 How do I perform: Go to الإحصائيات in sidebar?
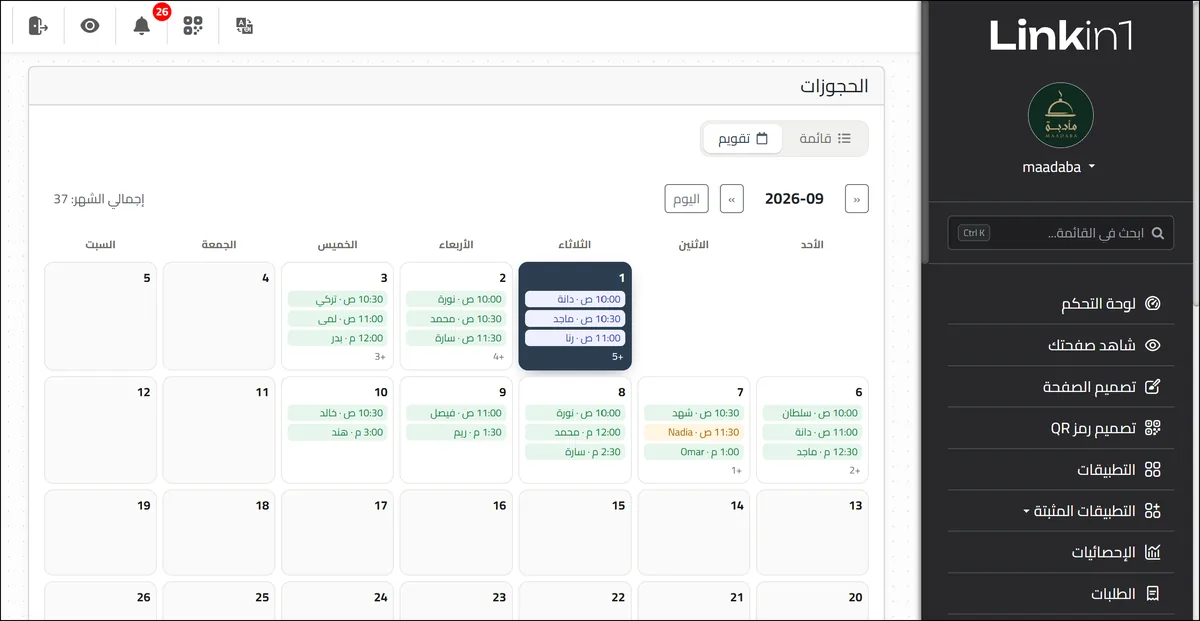[1061, 552]
